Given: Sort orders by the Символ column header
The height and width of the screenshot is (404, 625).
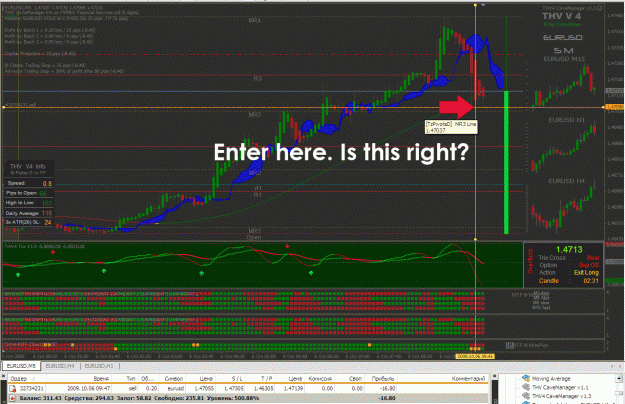Looking at the screenshot, I should (x=173, y=379).
